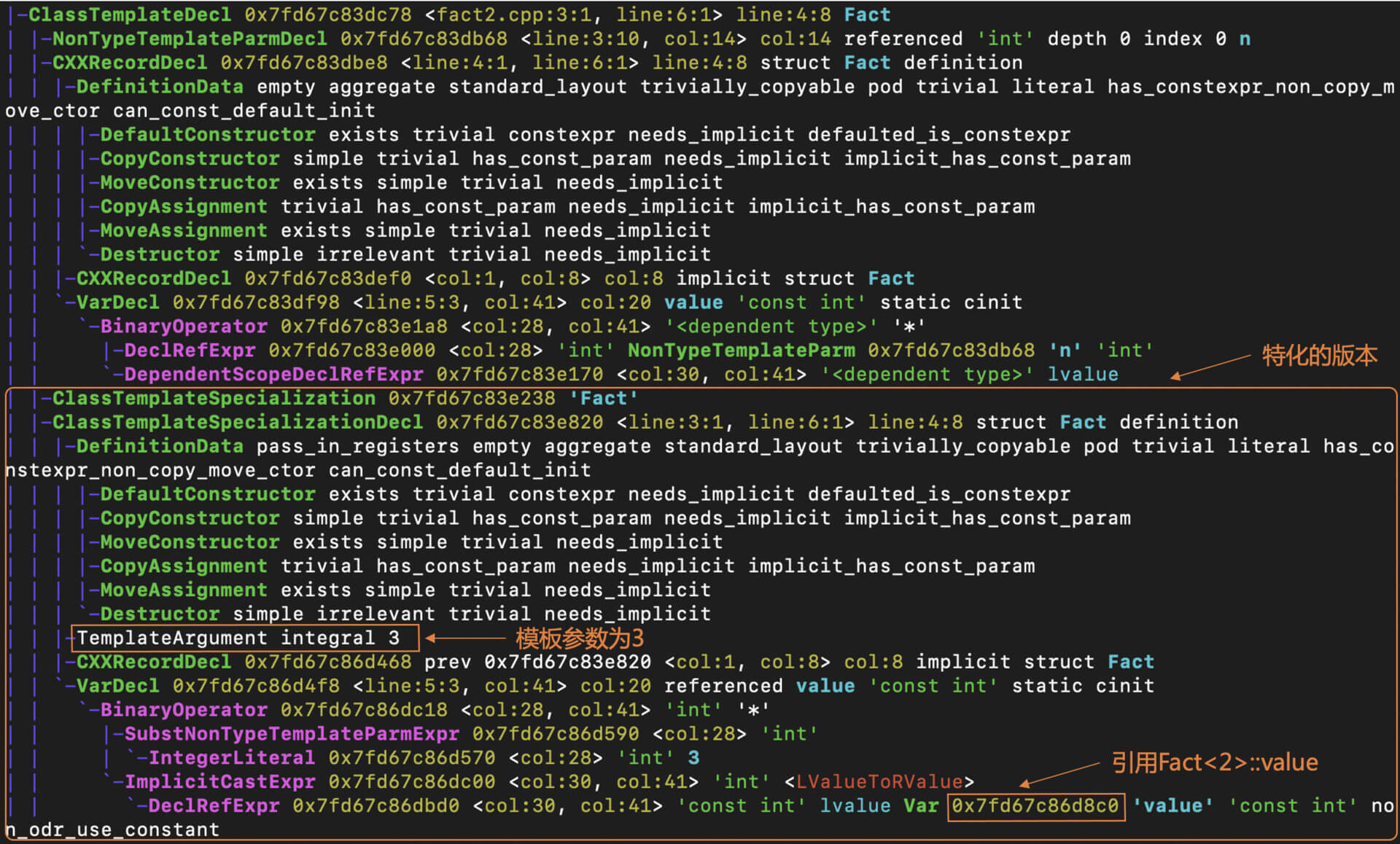
Task: Click the SubstNonTypeTemplateParmExpr node
Action: click(x=292, y=734)
